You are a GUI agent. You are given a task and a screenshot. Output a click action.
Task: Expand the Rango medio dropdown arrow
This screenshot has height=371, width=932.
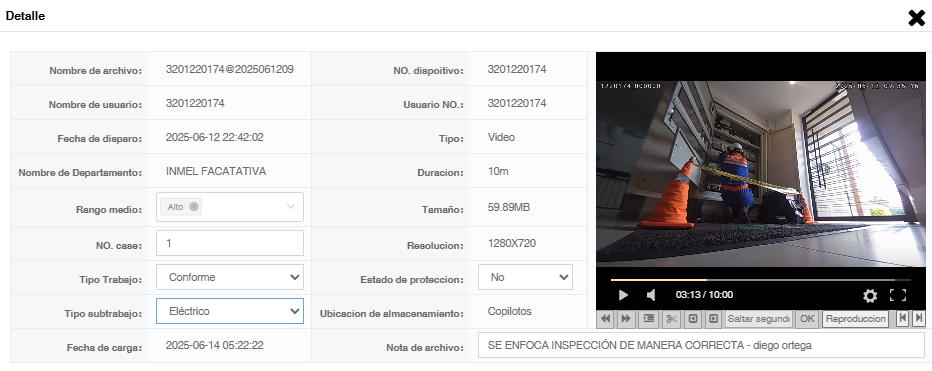(291, 207)
